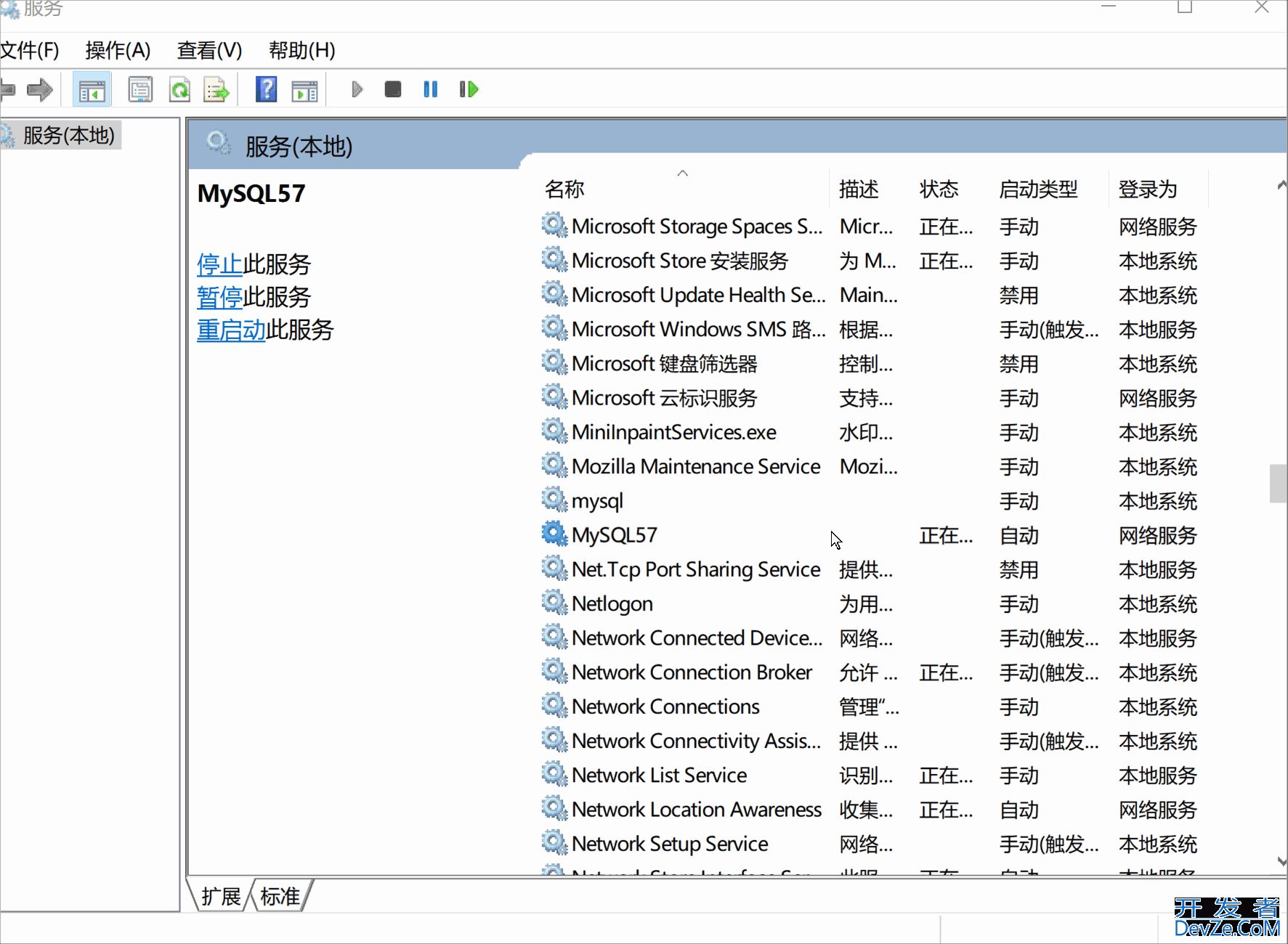Sort by the 登录为 column header
The height and width of the screenshot is (944, 1288).
click(1148, 190)
